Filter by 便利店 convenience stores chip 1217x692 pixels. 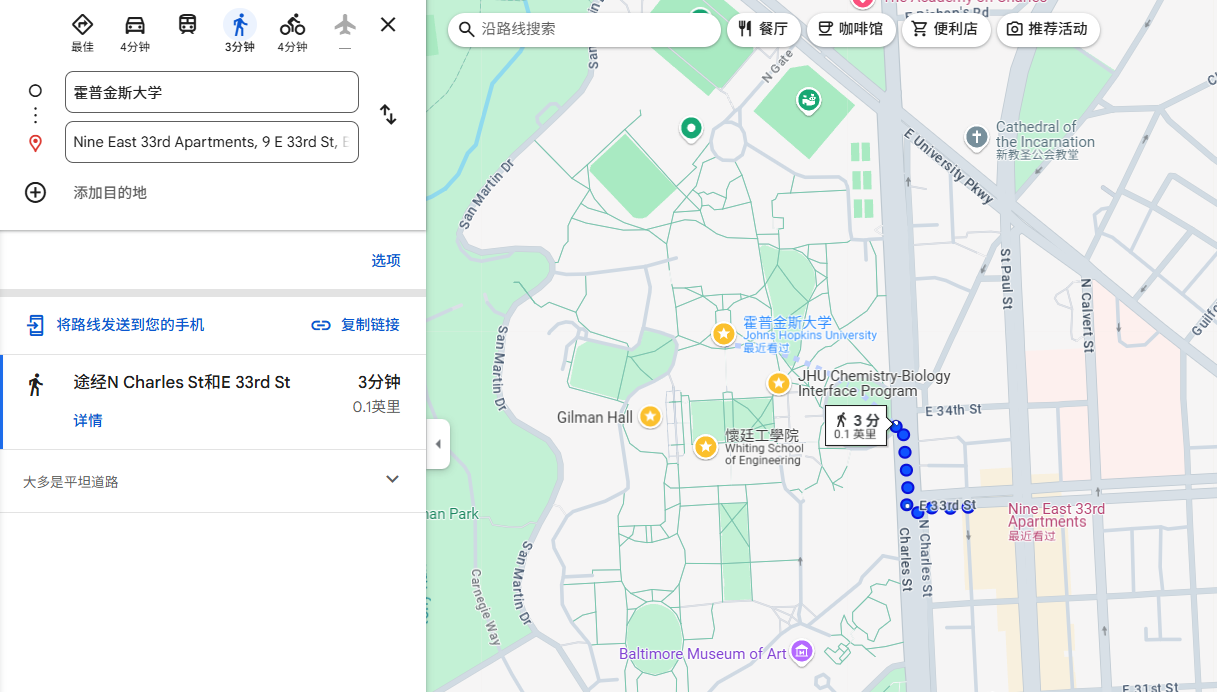[x=945, y=29]
